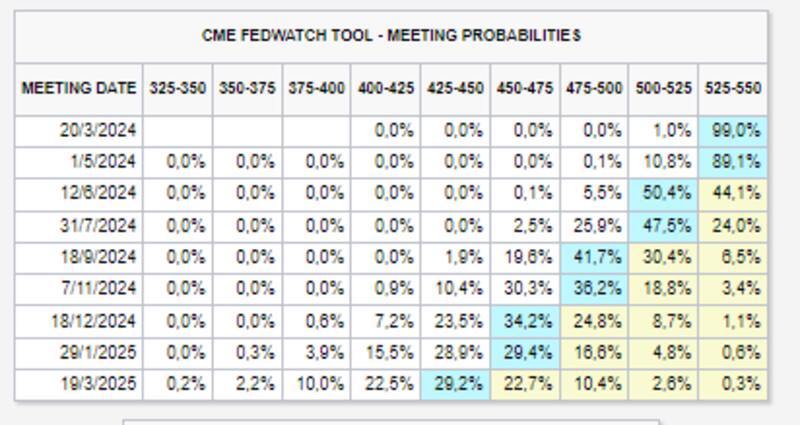Select the MEETING DATE column header
This screenshot has width=800, height=425.
tap(79, 88)
